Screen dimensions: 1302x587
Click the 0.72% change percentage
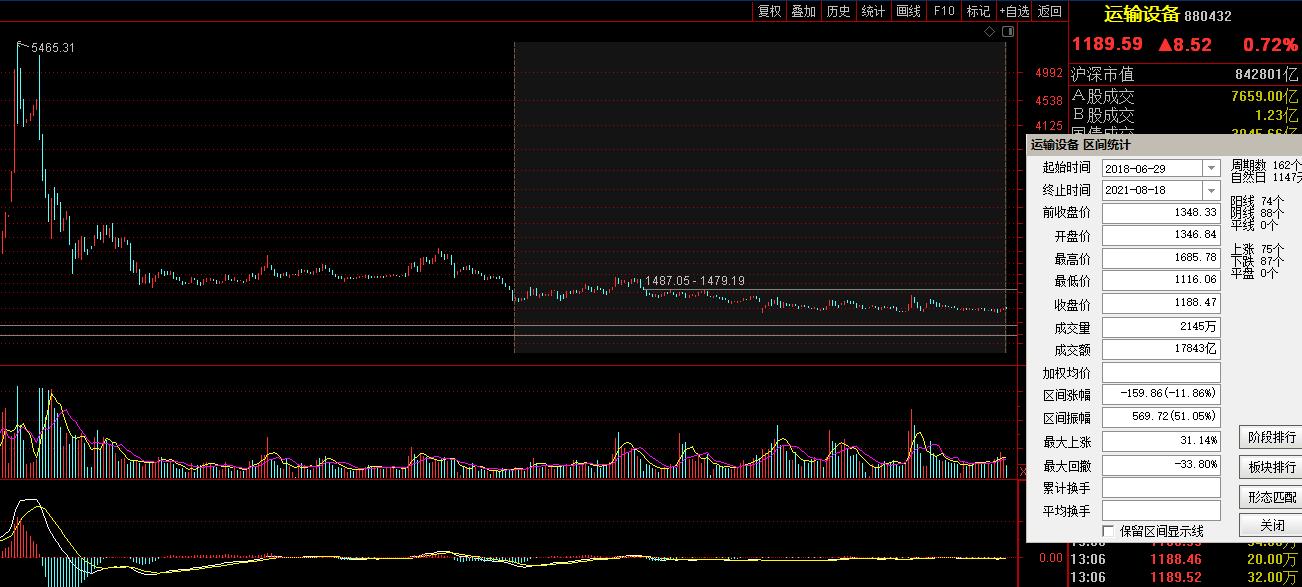coord(1270,45)
